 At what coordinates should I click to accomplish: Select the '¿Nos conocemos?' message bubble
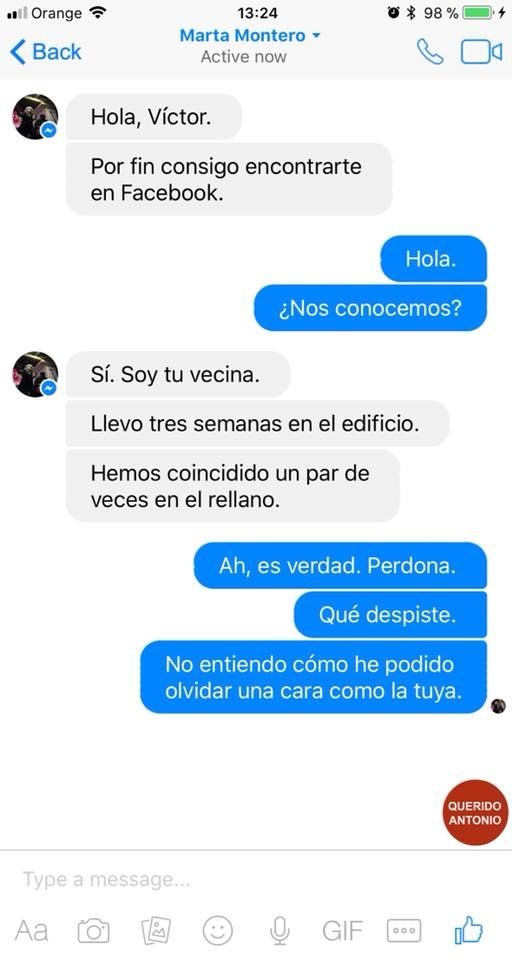pyautogui.click(x=371, y=308)
